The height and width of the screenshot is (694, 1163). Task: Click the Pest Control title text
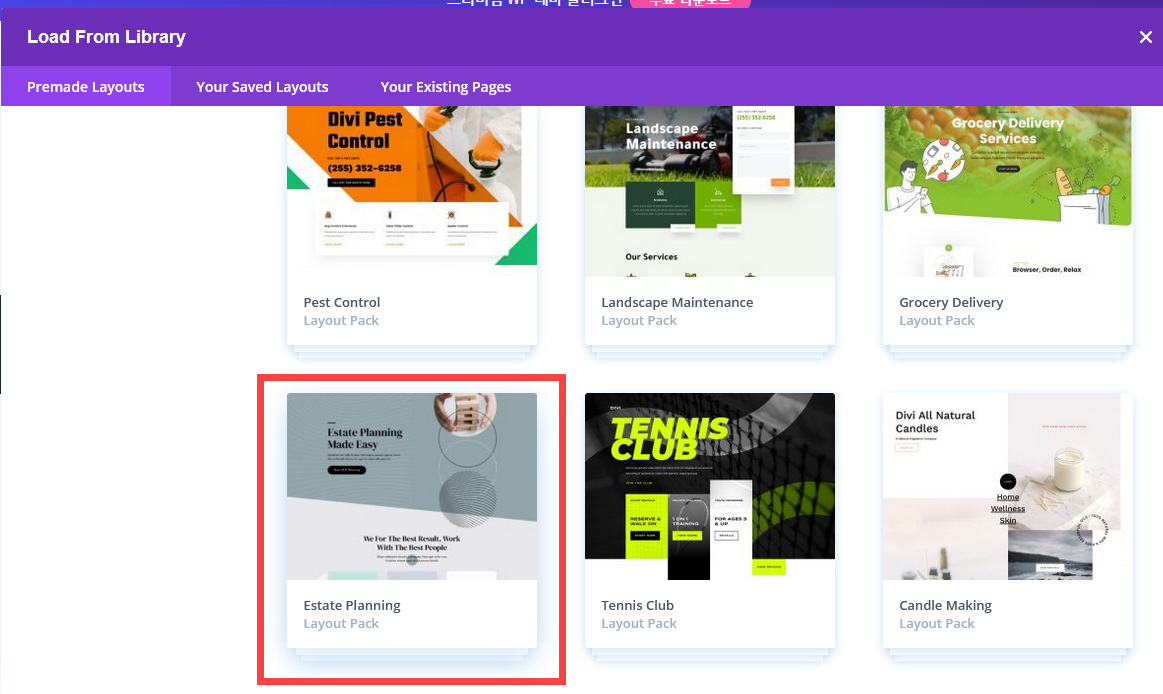[342, 303]
